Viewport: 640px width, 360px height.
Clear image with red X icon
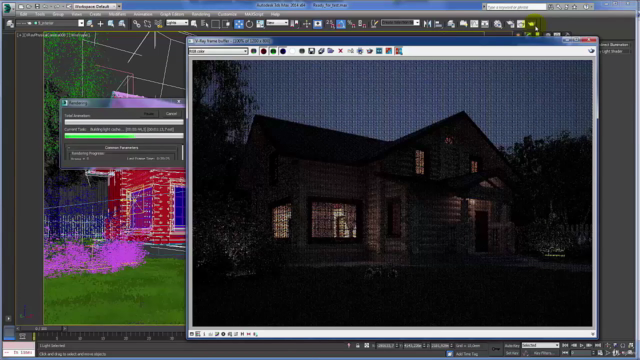click(x=340, y=51)
